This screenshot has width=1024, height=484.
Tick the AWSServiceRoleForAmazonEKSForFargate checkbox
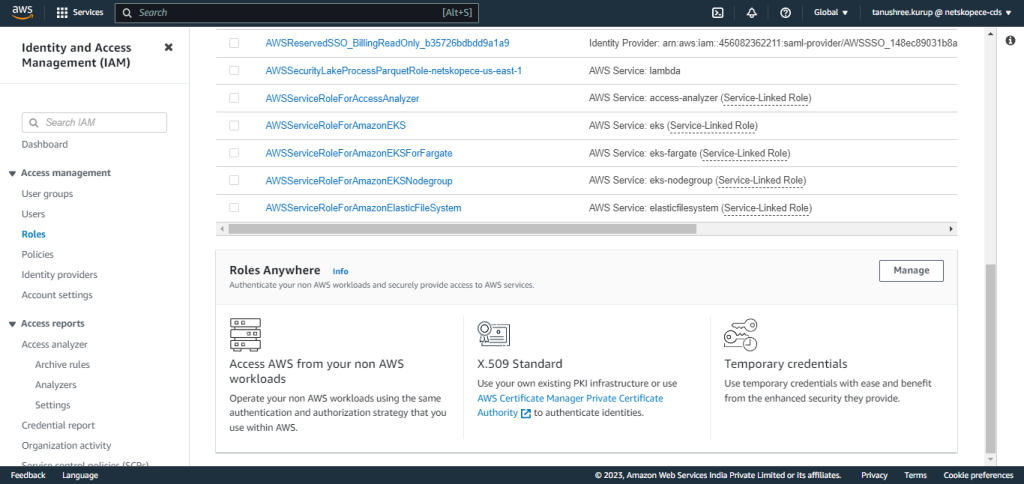(234, 153)
